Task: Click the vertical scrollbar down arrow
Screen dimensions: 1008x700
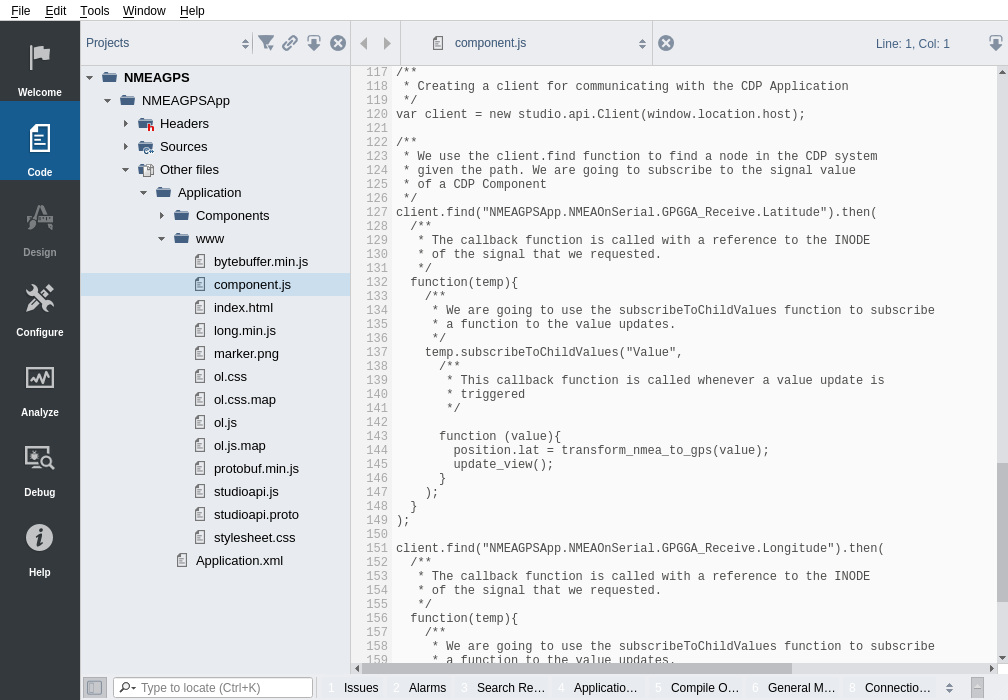Action: (1002, 658)
